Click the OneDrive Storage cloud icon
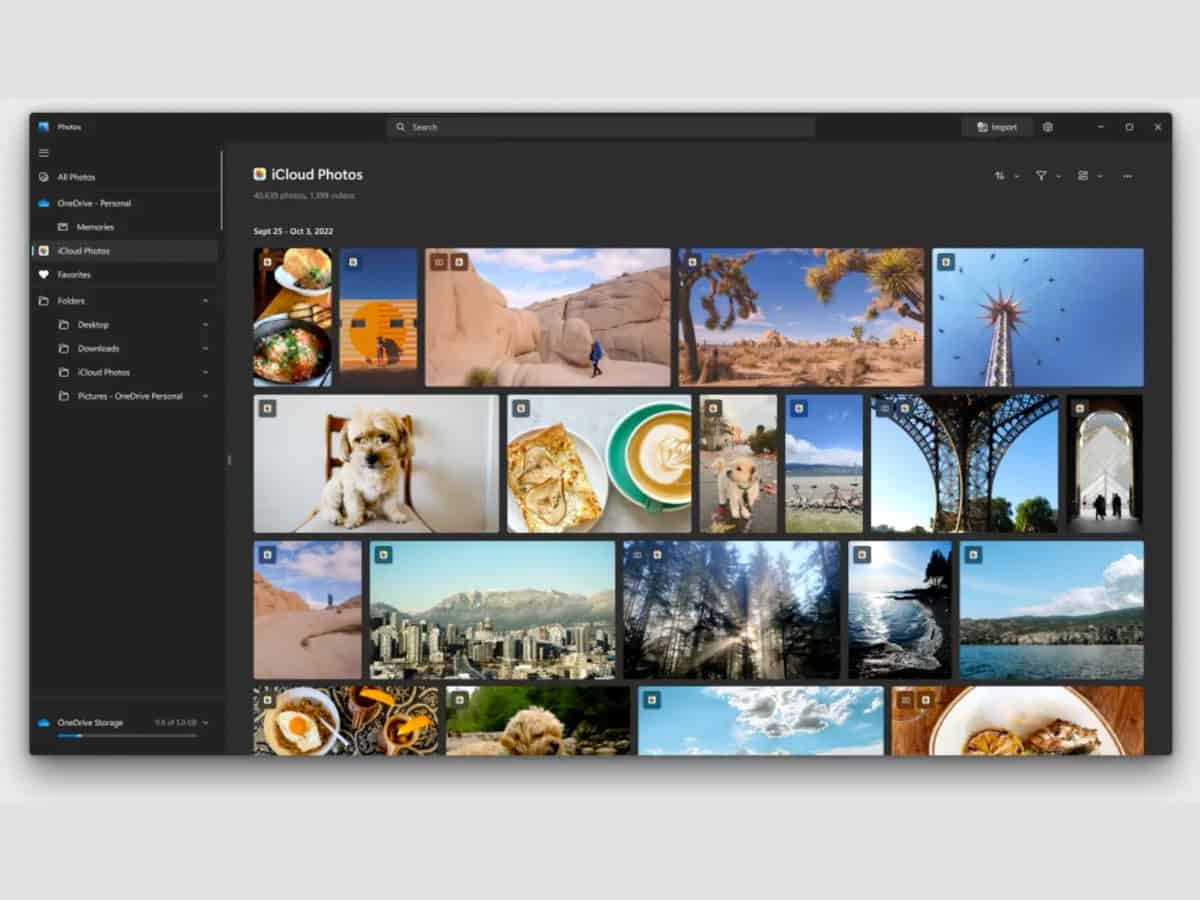The image size is (1200, 900). click(44, 722)
